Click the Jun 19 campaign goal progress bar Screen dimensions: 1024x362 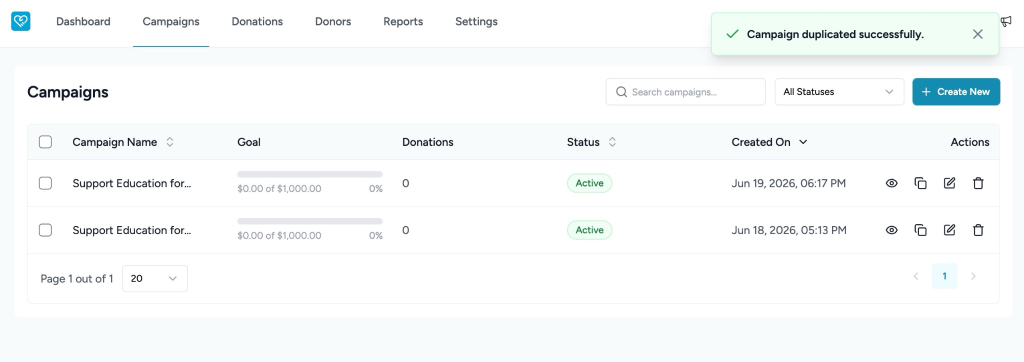click(310, 174)
